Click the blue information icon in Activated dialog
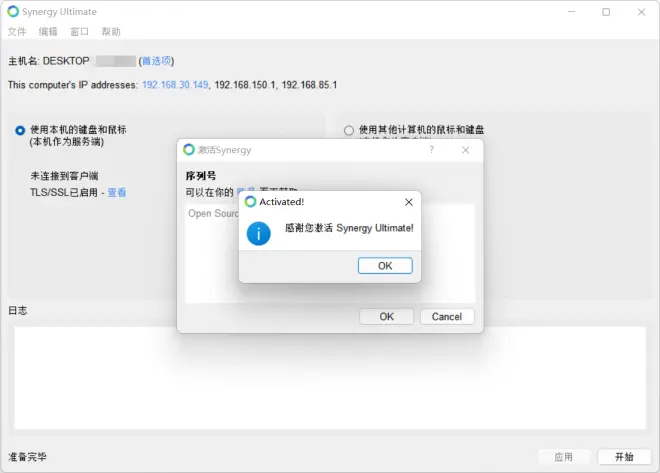Viewport: 660px width, 473px height. (x=258, y=233)
